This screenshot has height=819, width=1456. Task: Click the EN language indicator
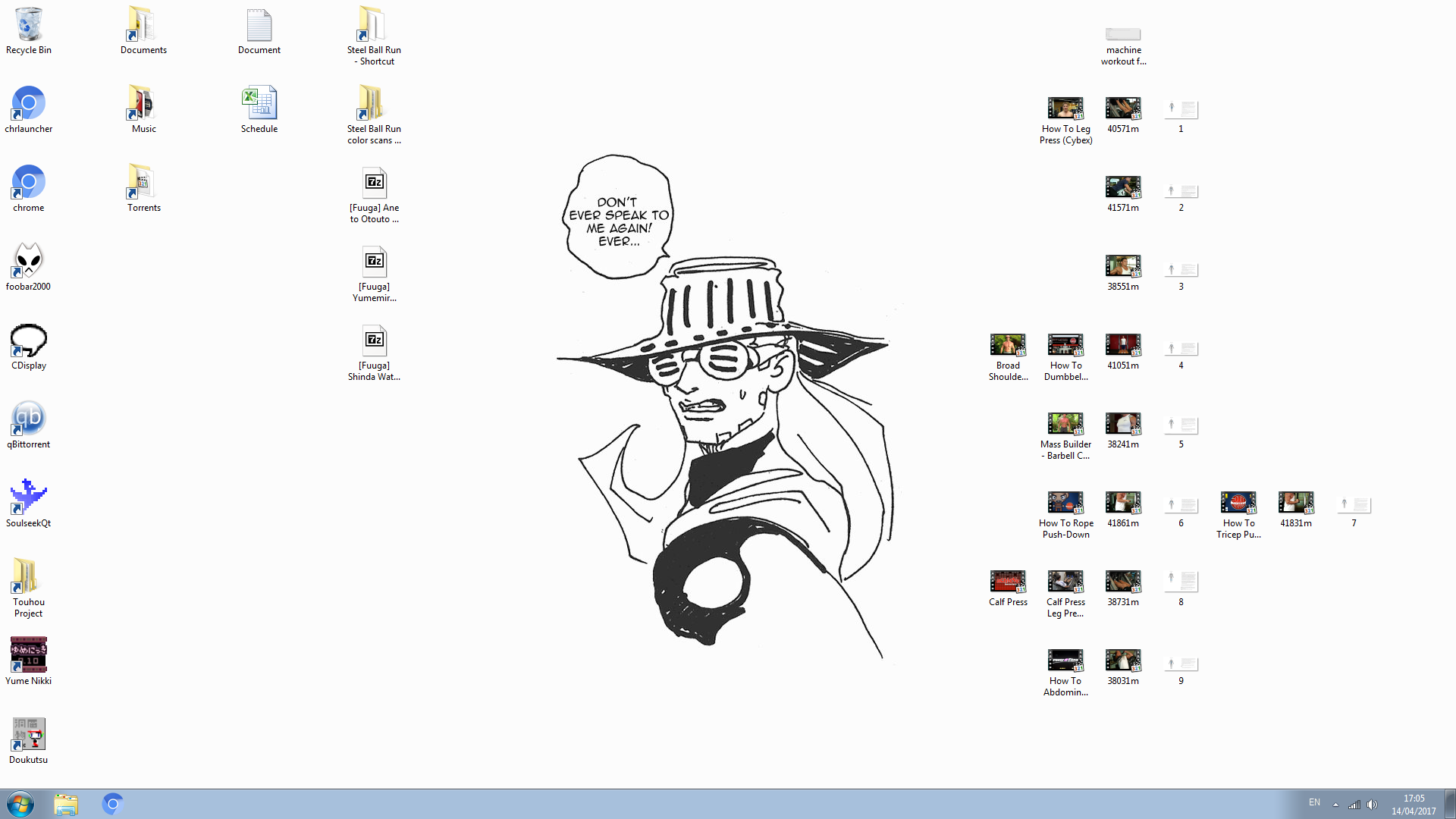(1314, 802)
